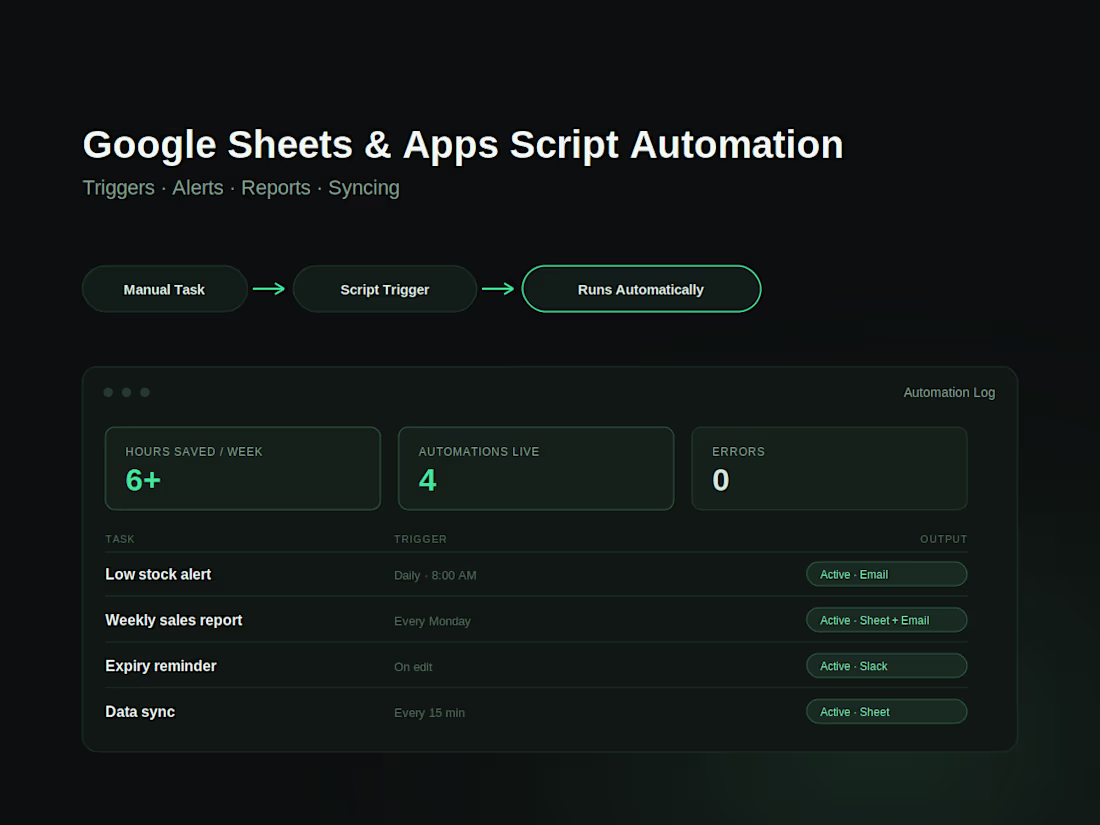Click the 0 errors value

tap(721, 481)
